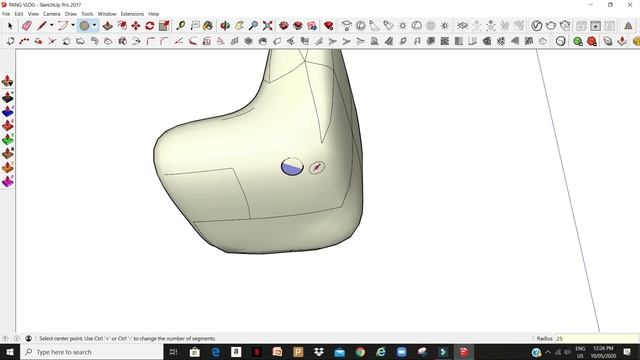Open the Draw menu

point(71,14)
